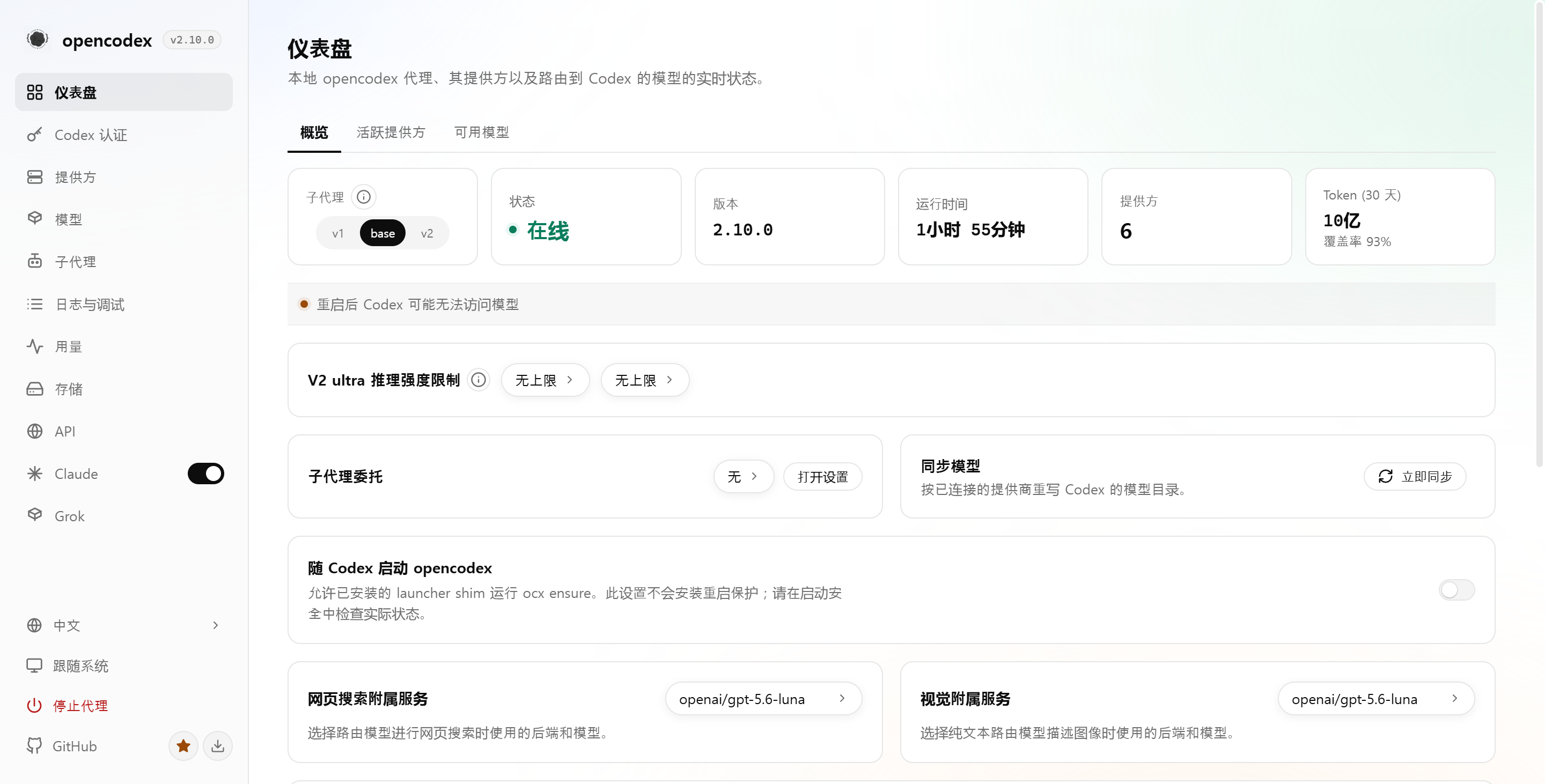Viewport: 1545px width, 784px height.
Task: Click the opencodex title text
Action: (107, 40)
